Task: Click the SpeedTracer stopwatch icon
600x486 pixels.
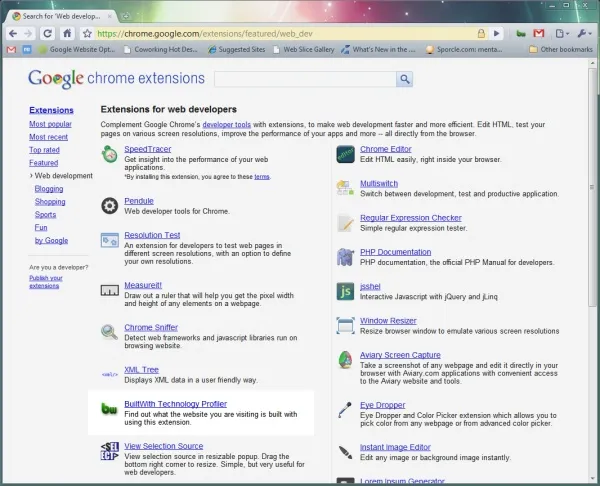Action: (x=110, y=154)
